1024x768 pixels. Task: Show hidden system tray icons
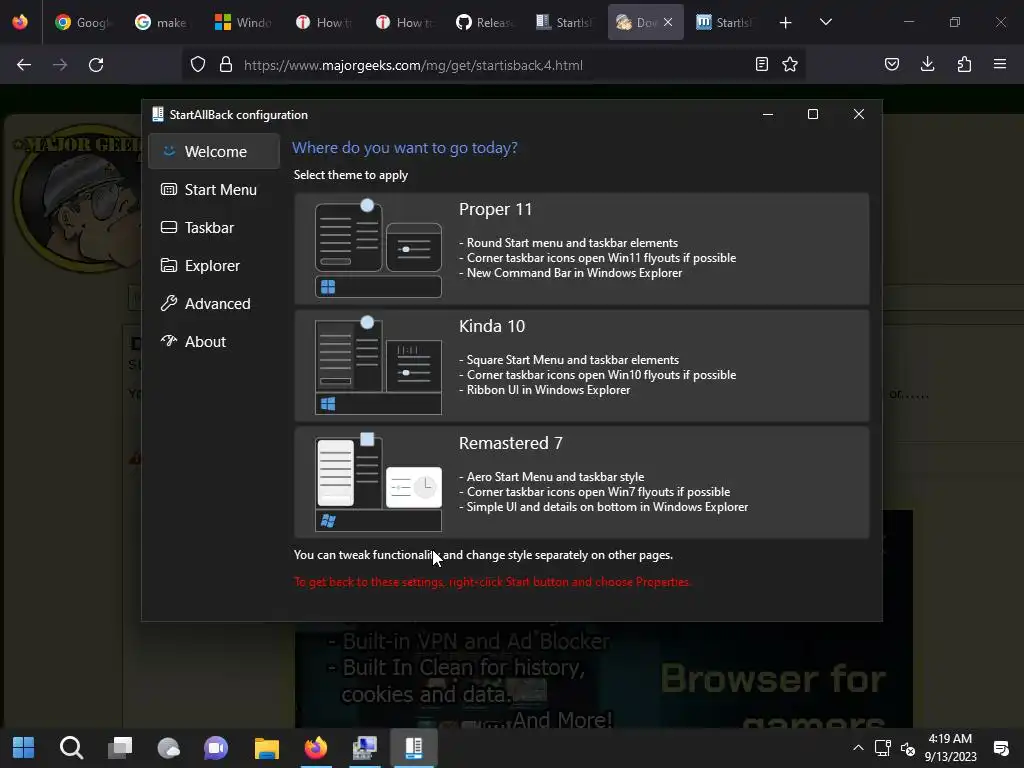point(858,748)
